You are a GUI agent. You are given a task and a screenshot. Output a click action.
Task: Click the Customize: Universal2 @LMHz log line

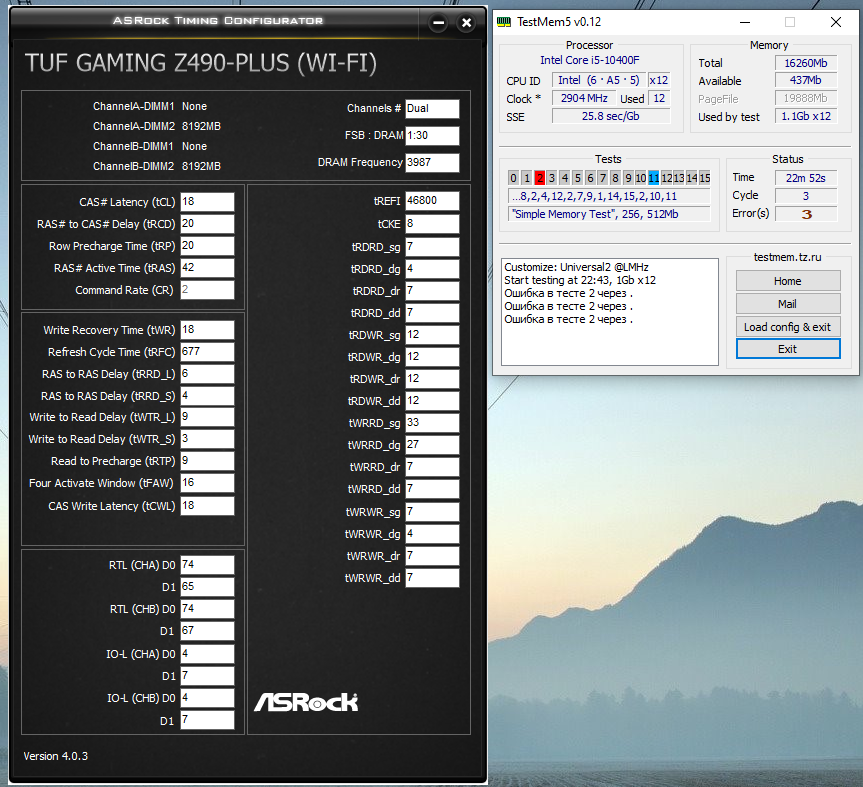(x=576, y=267)
